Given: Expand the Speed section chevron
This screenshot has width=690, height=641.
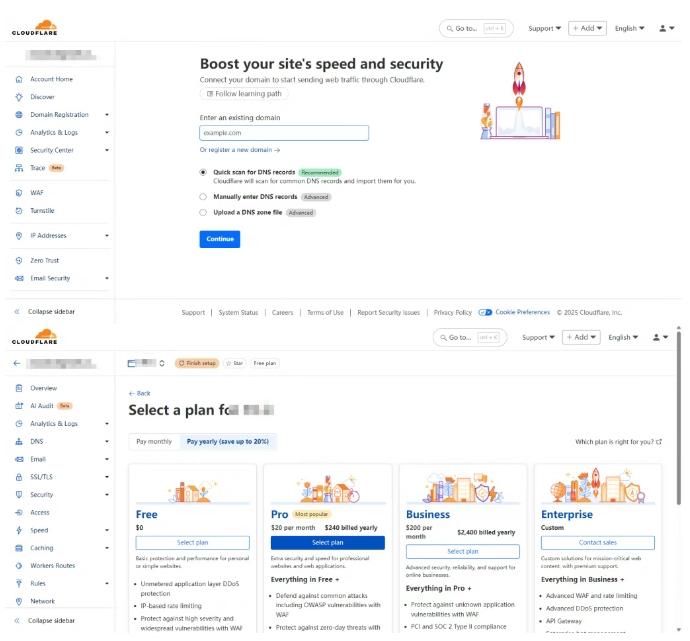Looking at the screenshot, I should point(107,530).
